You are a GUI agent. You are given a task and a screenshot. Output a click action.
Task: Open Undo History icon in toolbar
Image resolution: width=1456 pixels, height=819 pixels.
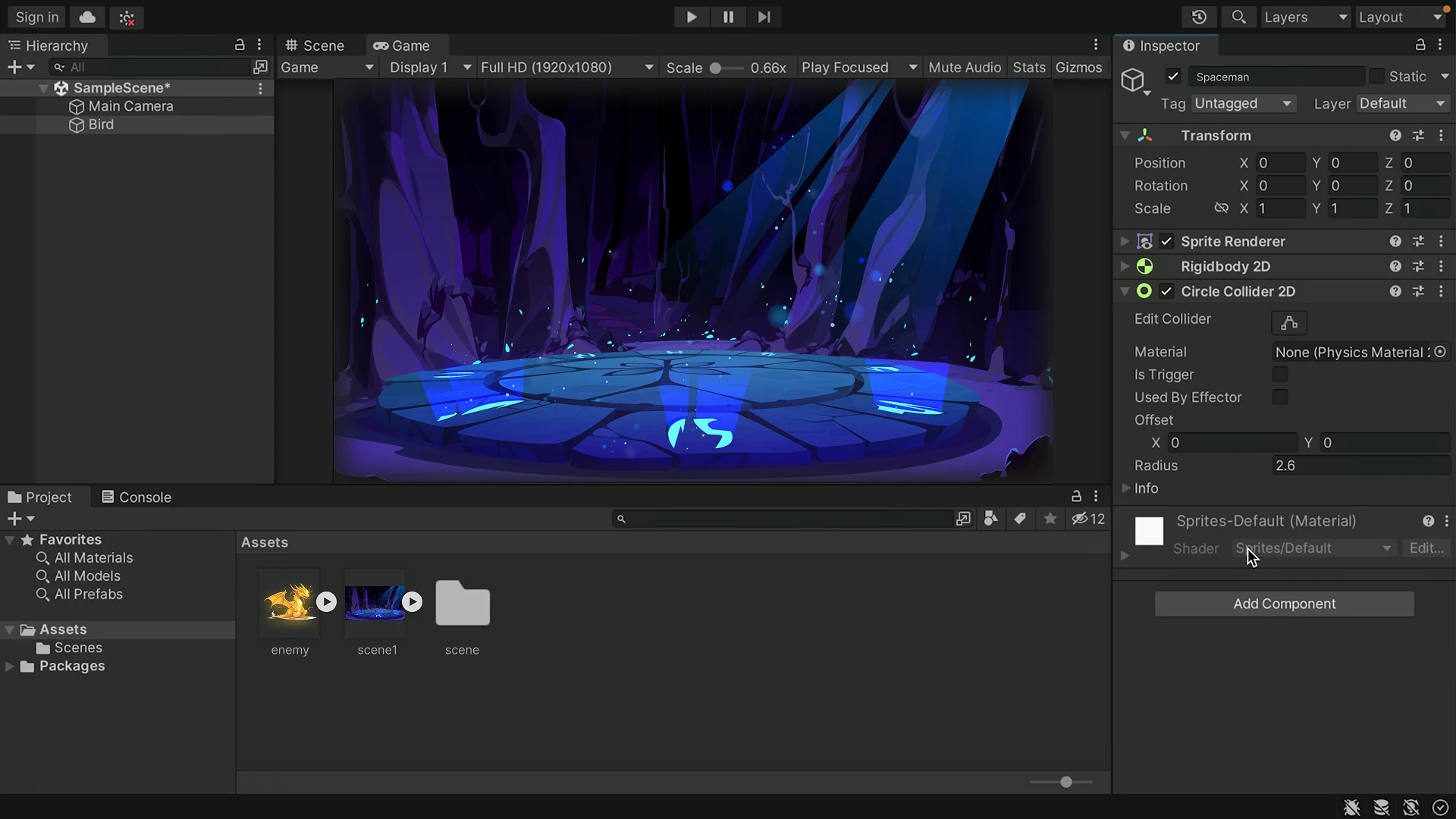1199,17
